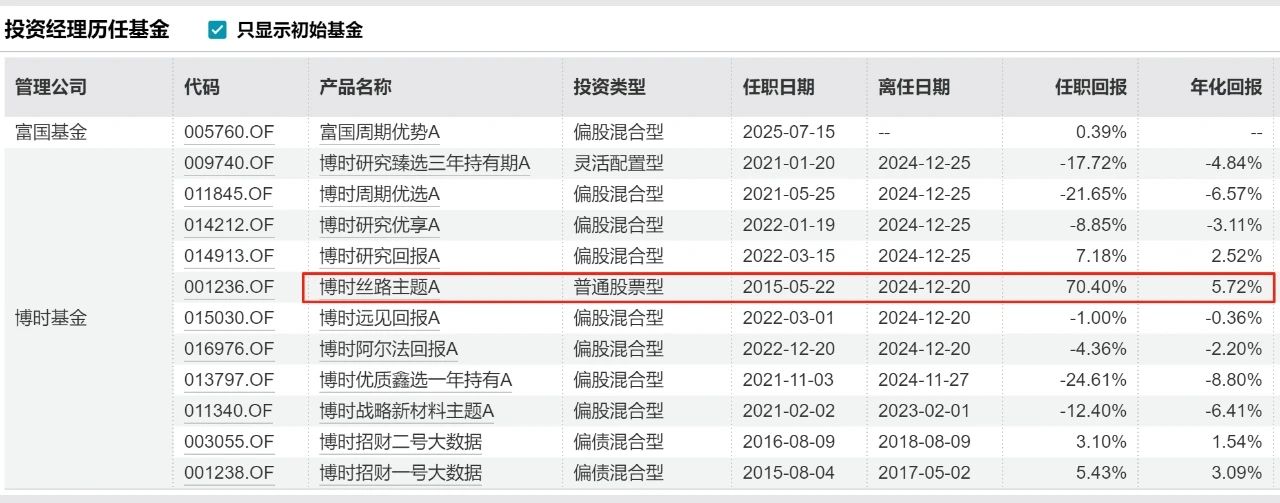Open product 博时招财二号大数据

tap(400, 442)
